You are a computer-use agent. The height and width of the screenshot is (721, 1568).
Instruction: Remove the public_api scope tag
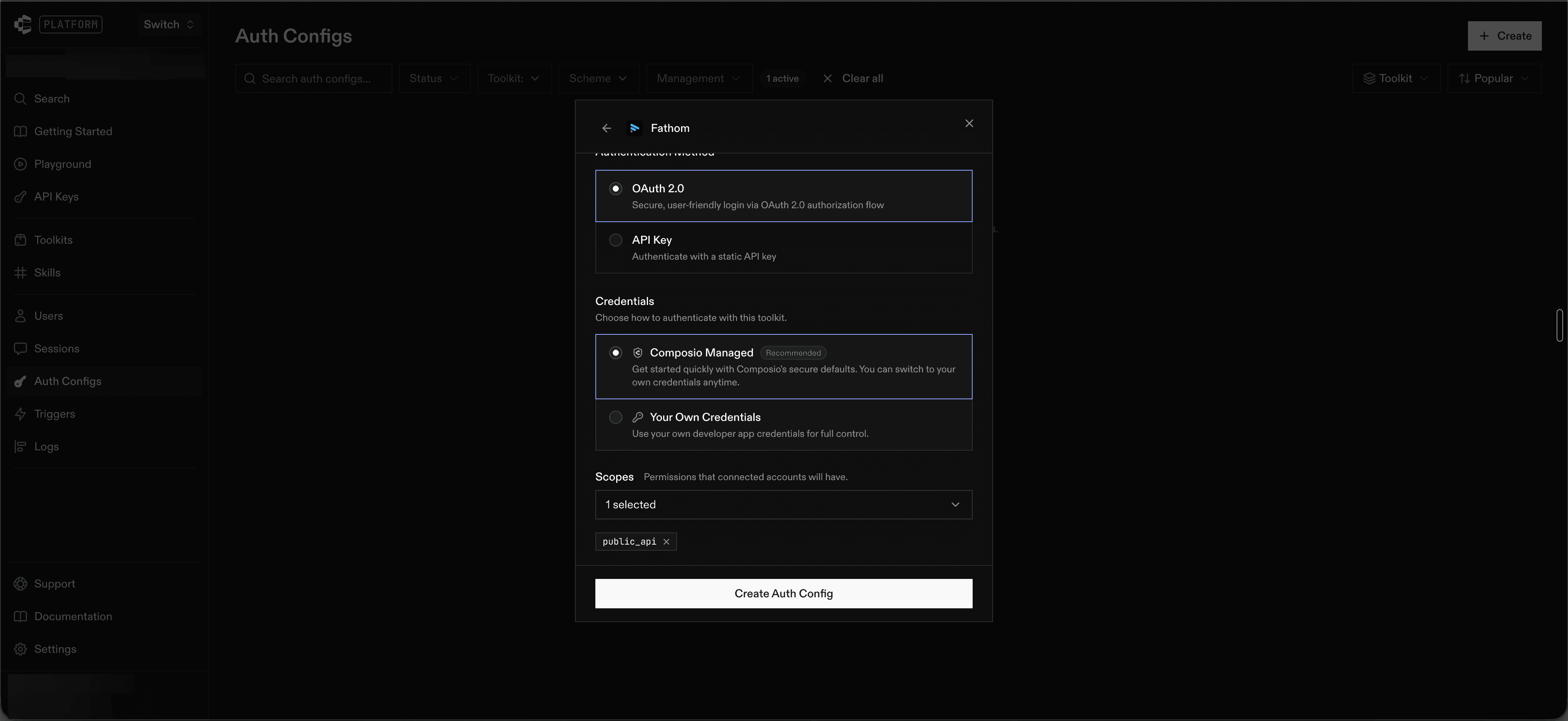[x=666, y=541]
